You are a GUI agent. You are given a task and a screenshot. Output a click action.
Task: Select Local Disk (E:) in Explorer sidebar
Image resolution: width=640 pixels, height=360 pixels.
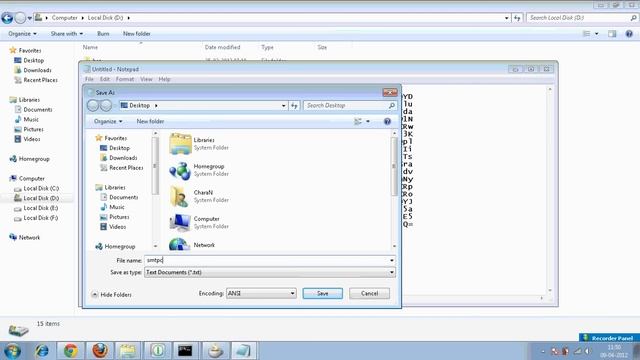(36, 208)
